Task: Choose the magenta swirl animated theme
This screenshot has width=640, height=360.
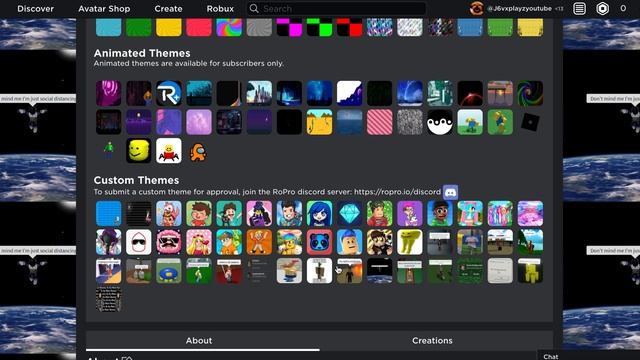Action: point(109,93)
